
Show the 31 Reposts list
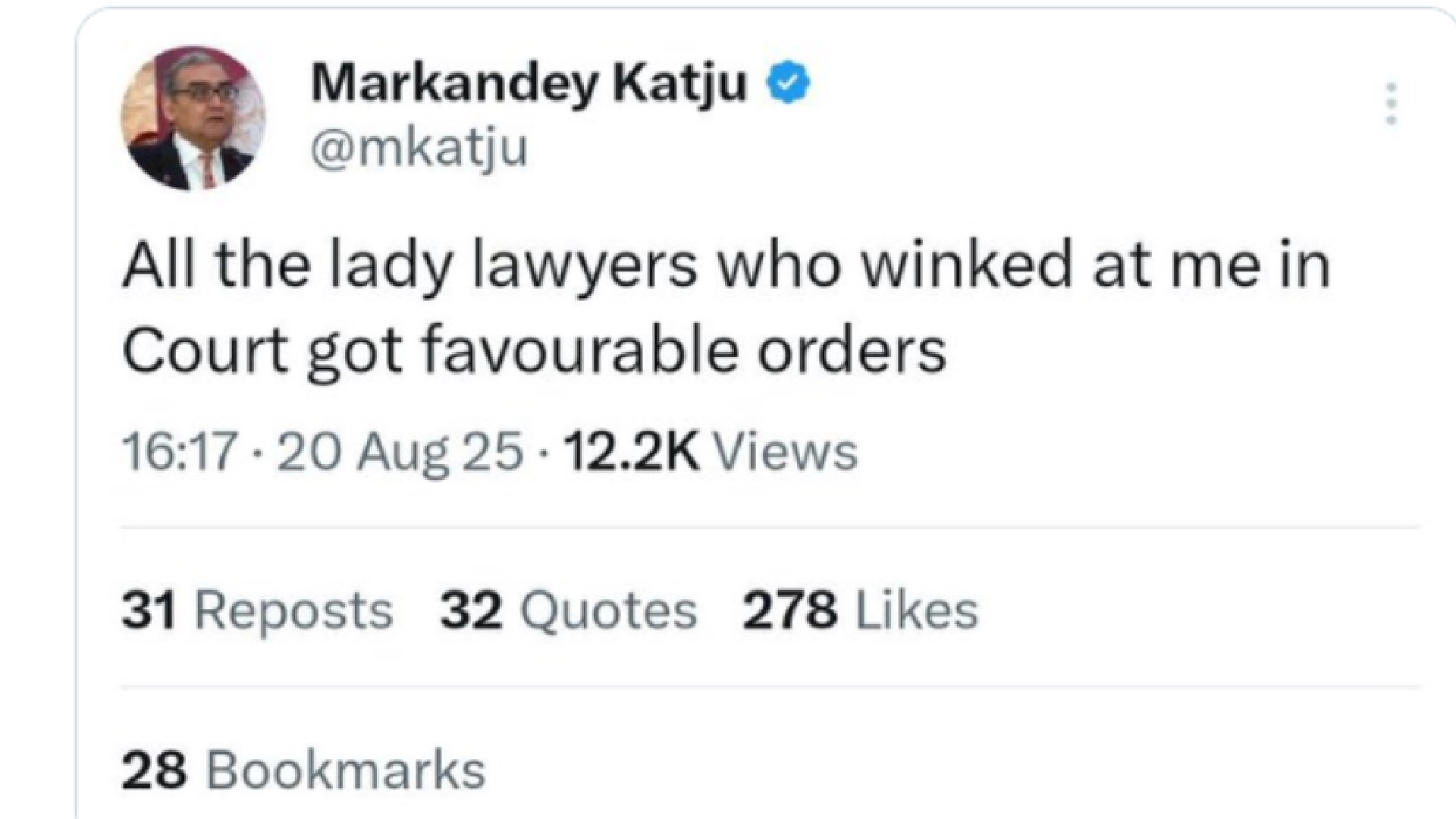256,611
